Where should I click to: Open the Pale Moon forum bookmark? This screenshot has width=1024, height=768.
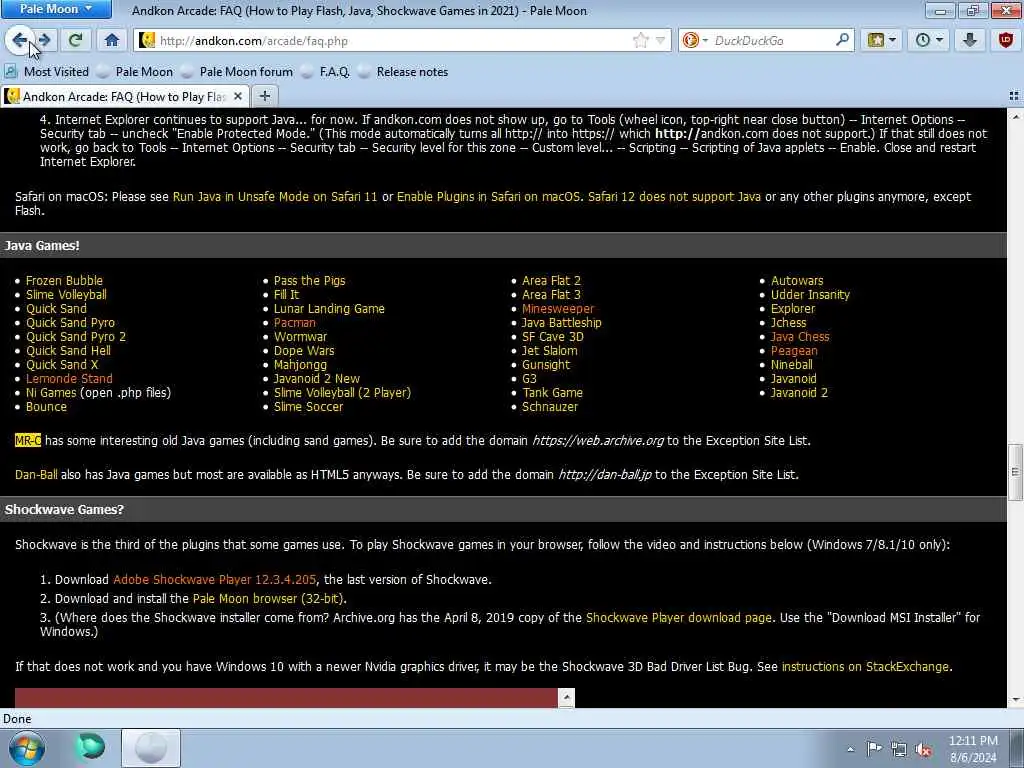238,72
